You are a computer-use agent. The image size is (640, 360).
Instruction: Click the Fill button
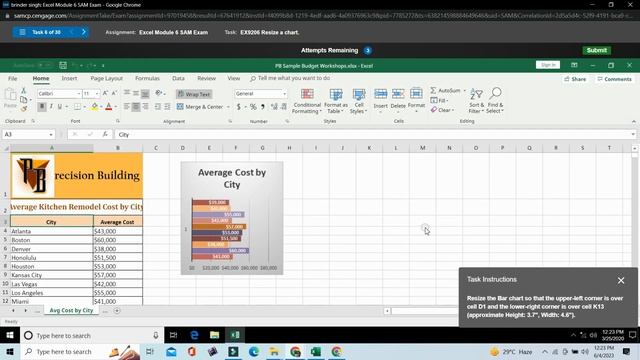[439, 100]
